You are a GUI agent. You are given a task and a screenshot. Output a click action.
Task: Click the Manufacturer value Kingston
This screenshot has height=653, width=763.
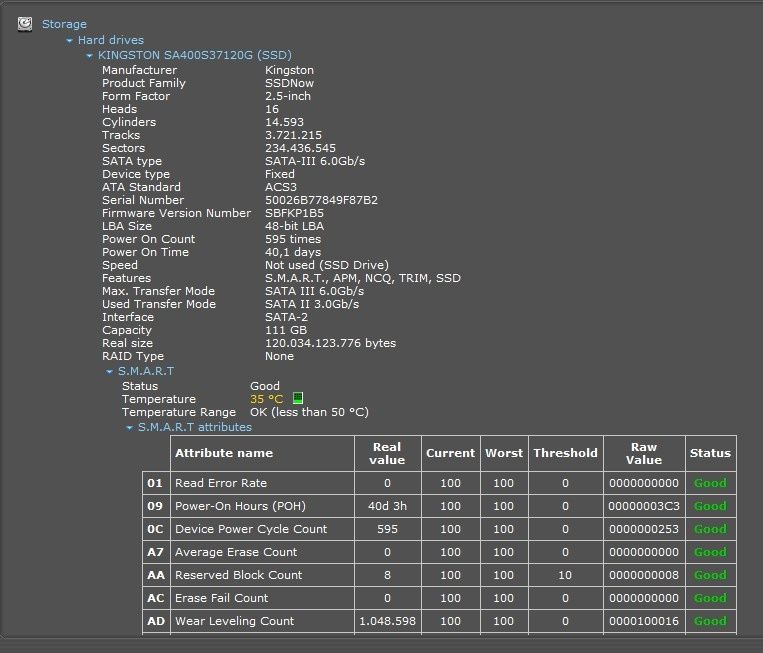(290, 70)
